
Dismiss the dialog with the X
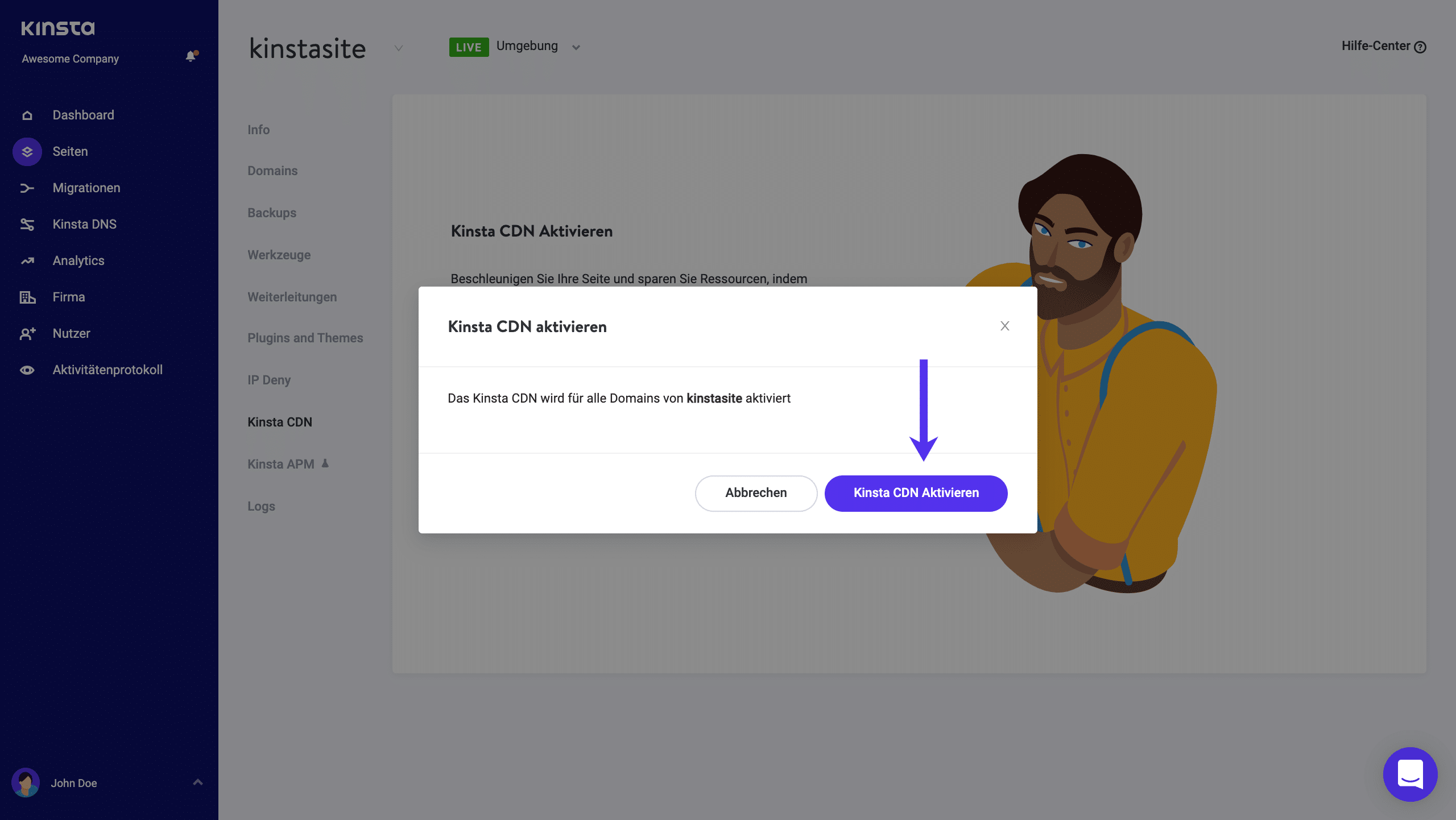pos(1004,326)
